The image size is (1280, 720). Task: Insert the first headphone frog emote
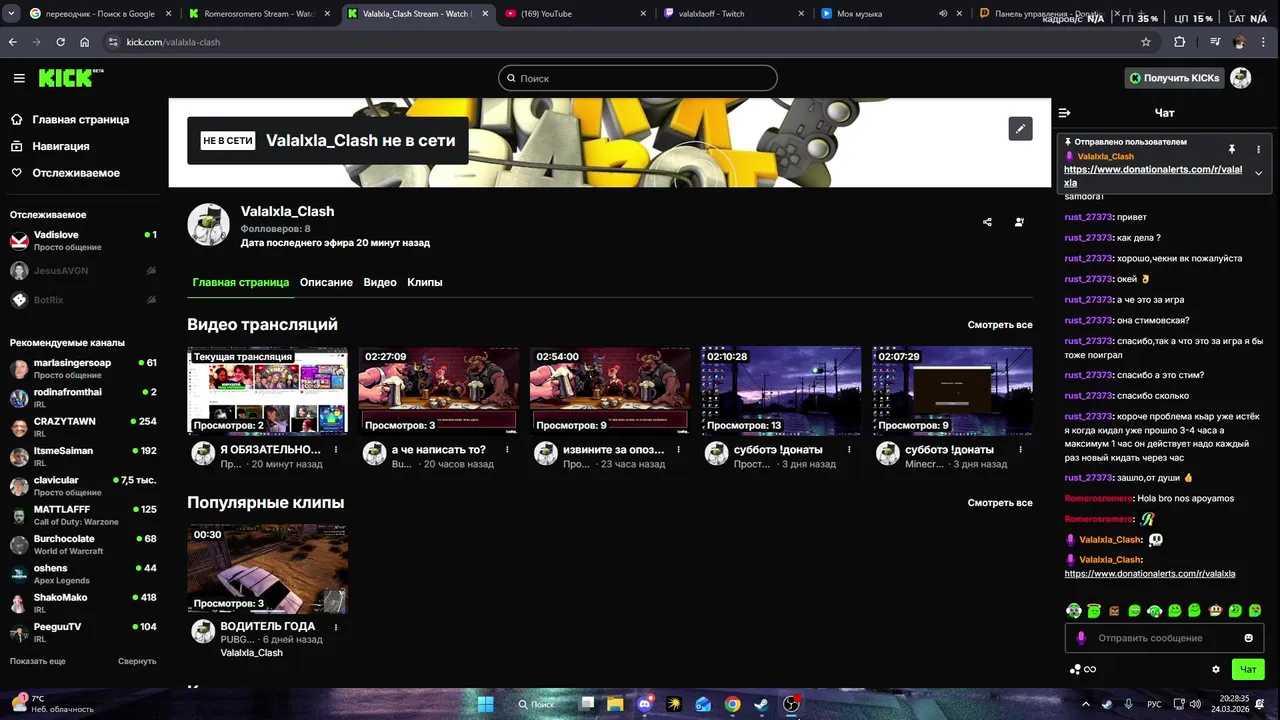(1073, 610)
